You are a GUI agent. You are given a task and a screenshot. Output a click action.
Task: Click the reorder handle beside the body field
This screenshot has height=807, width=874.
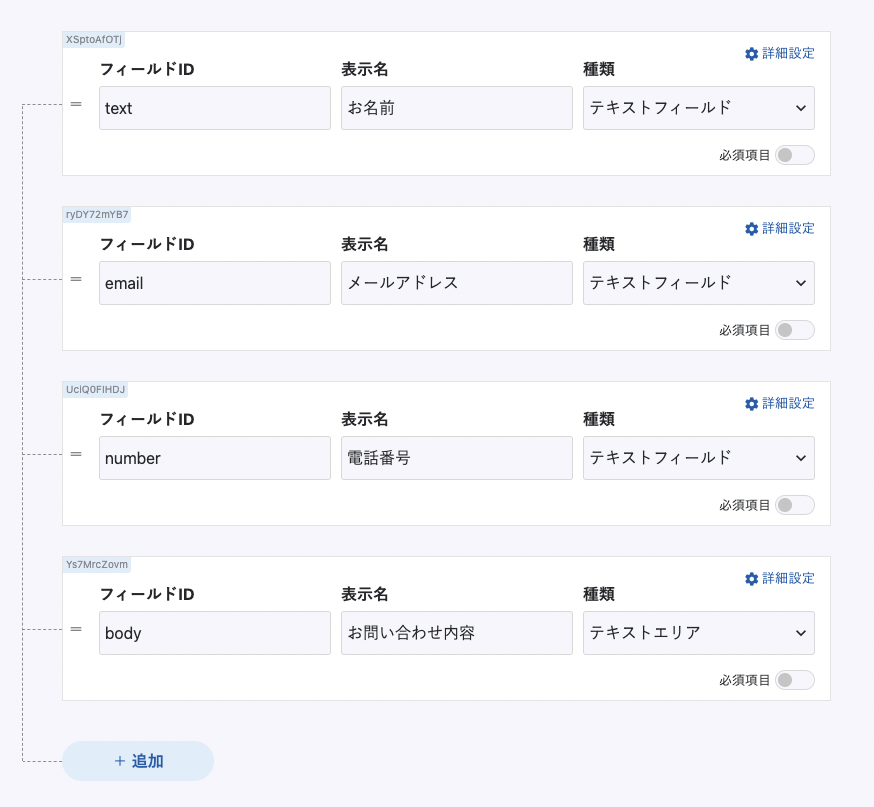pyautogui.click(x=76, y=629)
